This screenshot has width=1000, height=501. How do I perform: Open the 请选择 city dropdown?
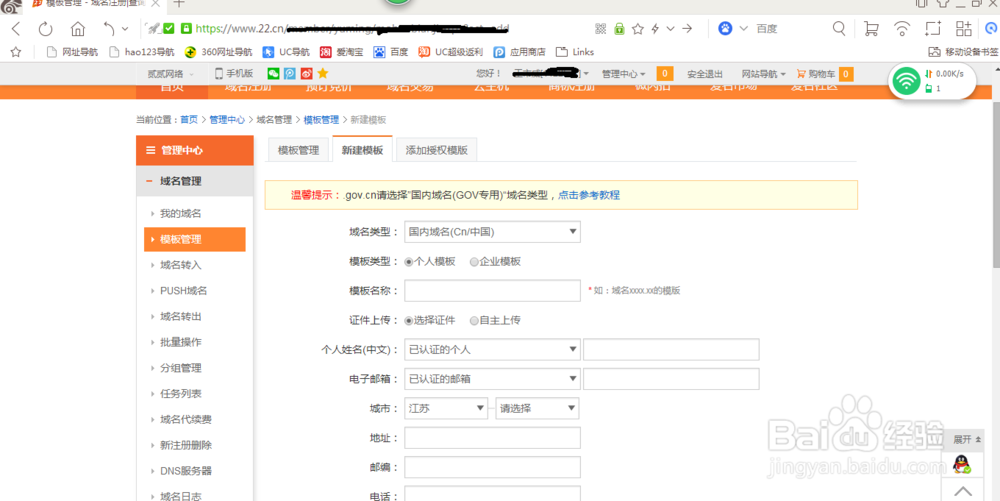tap(537, 408)
